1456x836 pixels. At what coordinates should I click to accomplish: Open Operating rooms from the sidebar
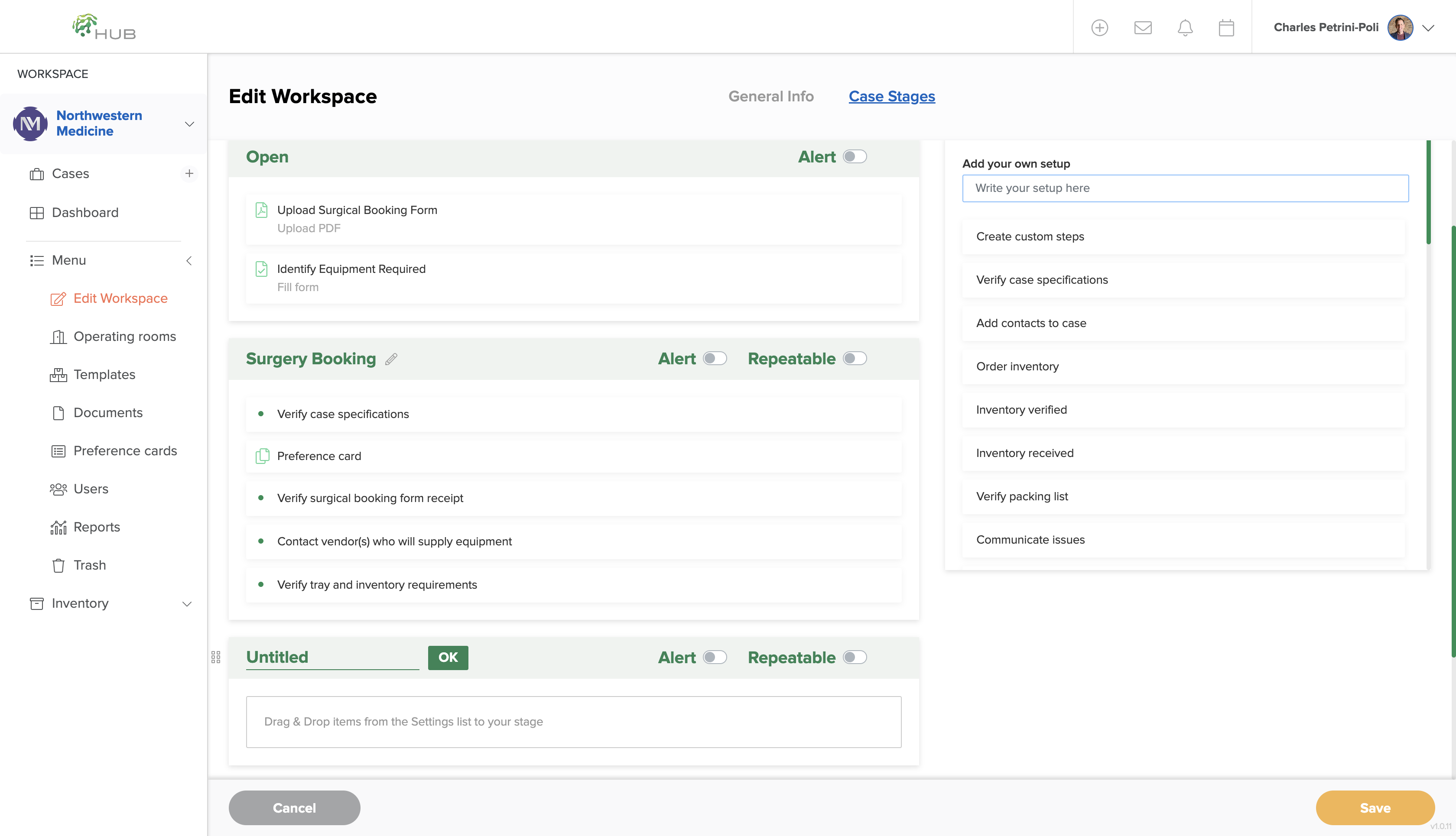coord(113,337)
